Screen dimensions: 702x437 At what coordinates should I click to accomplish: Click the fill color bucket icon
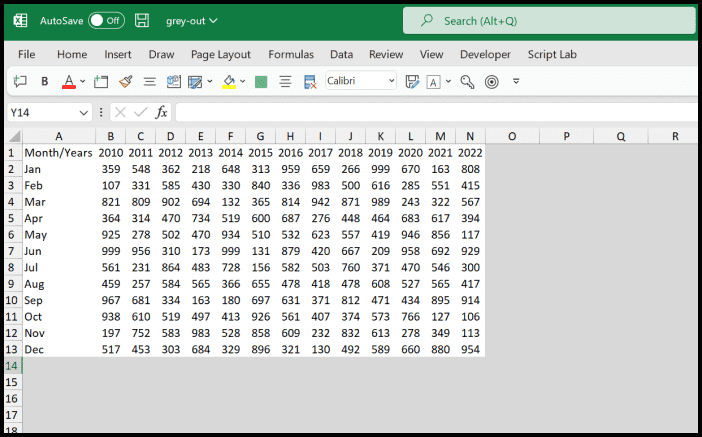point(229,81)
